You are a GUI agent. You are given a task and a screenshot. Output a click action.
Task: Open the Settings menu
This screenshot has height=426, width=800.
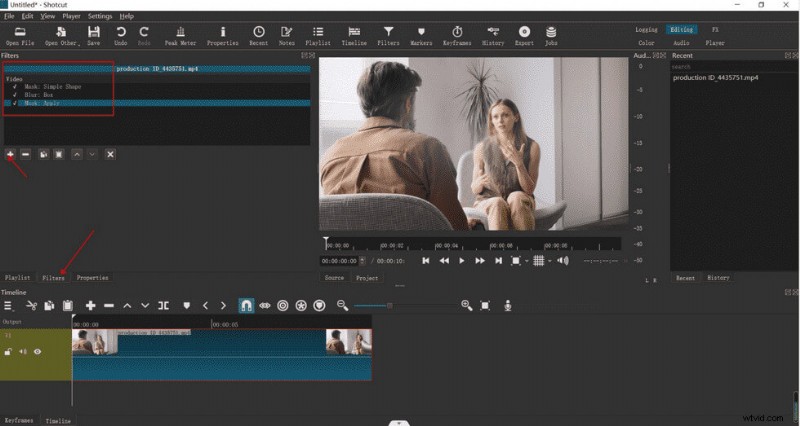tap(100, 16)
